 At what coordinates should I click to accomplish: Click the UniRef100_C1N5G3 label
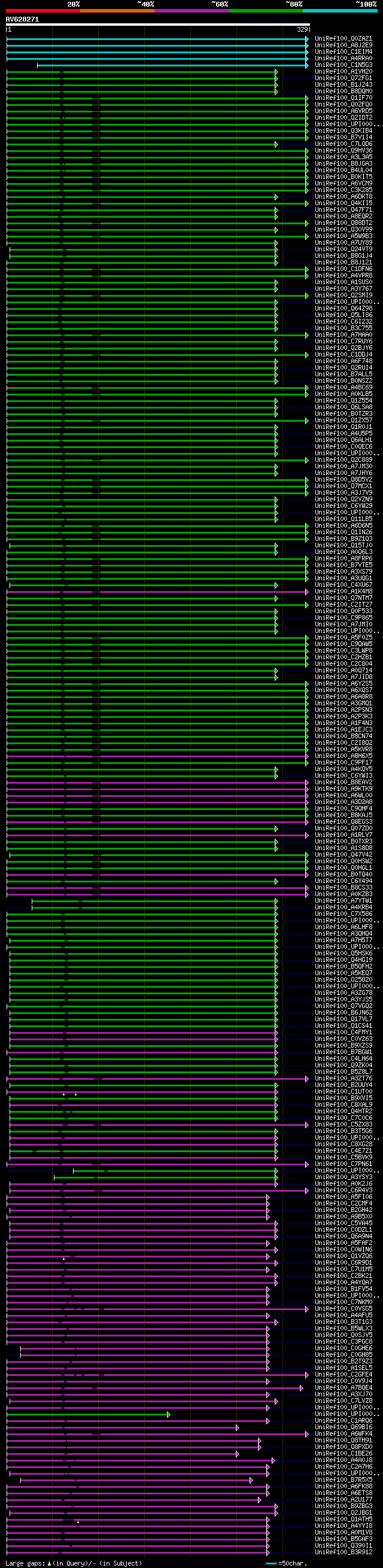(x=344, y=65)
